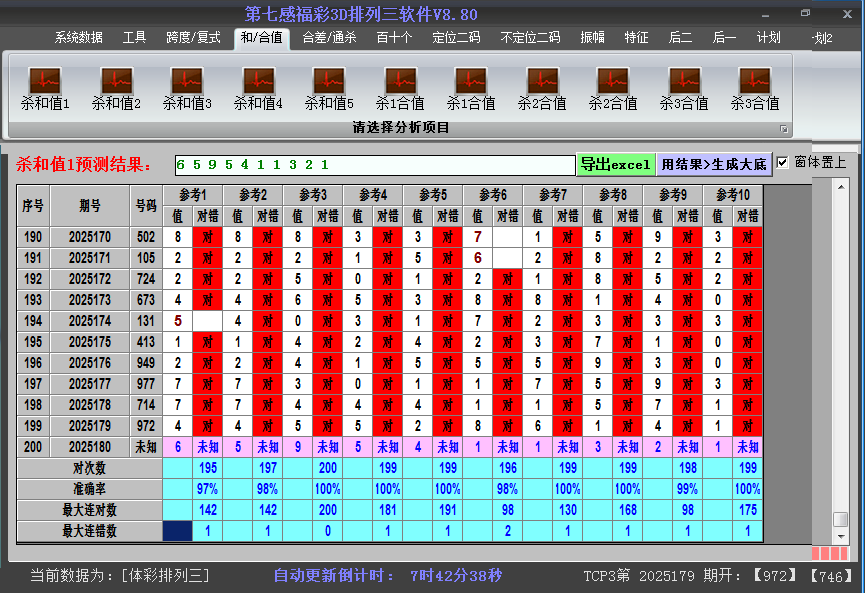Click the 【972】 draw result in status bar
The image size is (865, 593).
(775, 576)
